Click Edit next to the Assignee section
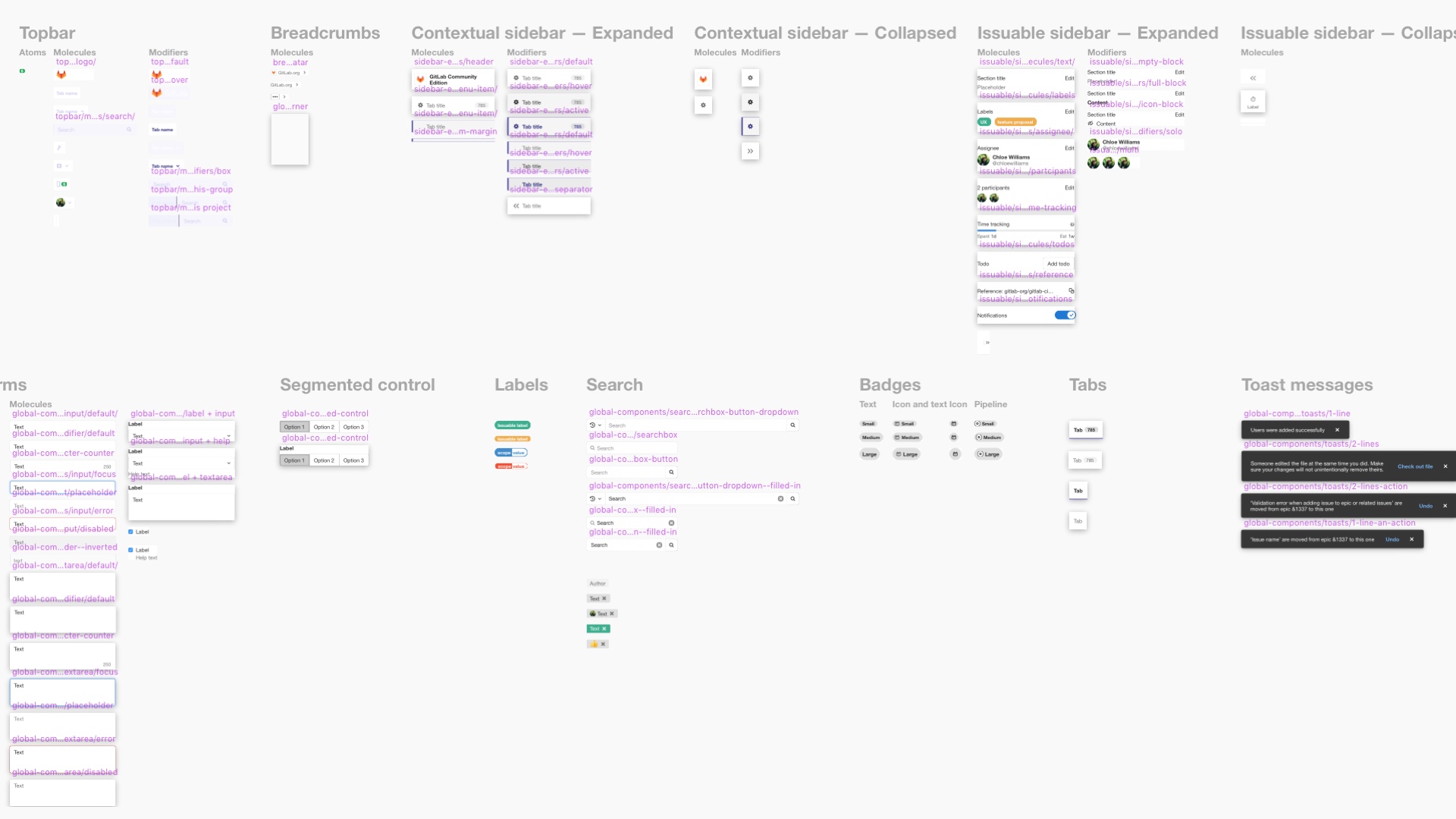The image size is (1456, 819). (1069, 148)
